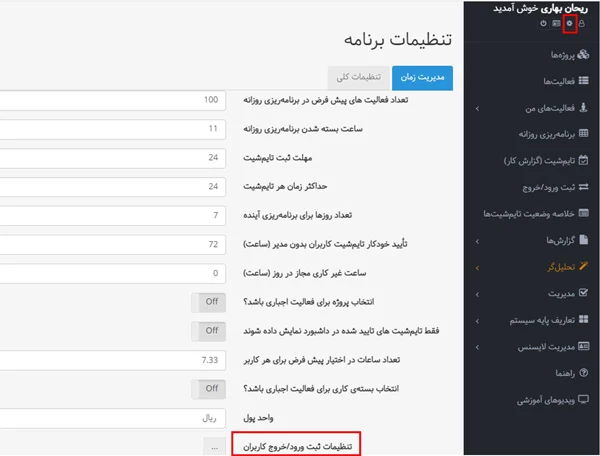This screenshot has height=456, width=600.
Task: Click the ویدیوهای آموزشی monitor icon
Action: click(x=583, y=398)
